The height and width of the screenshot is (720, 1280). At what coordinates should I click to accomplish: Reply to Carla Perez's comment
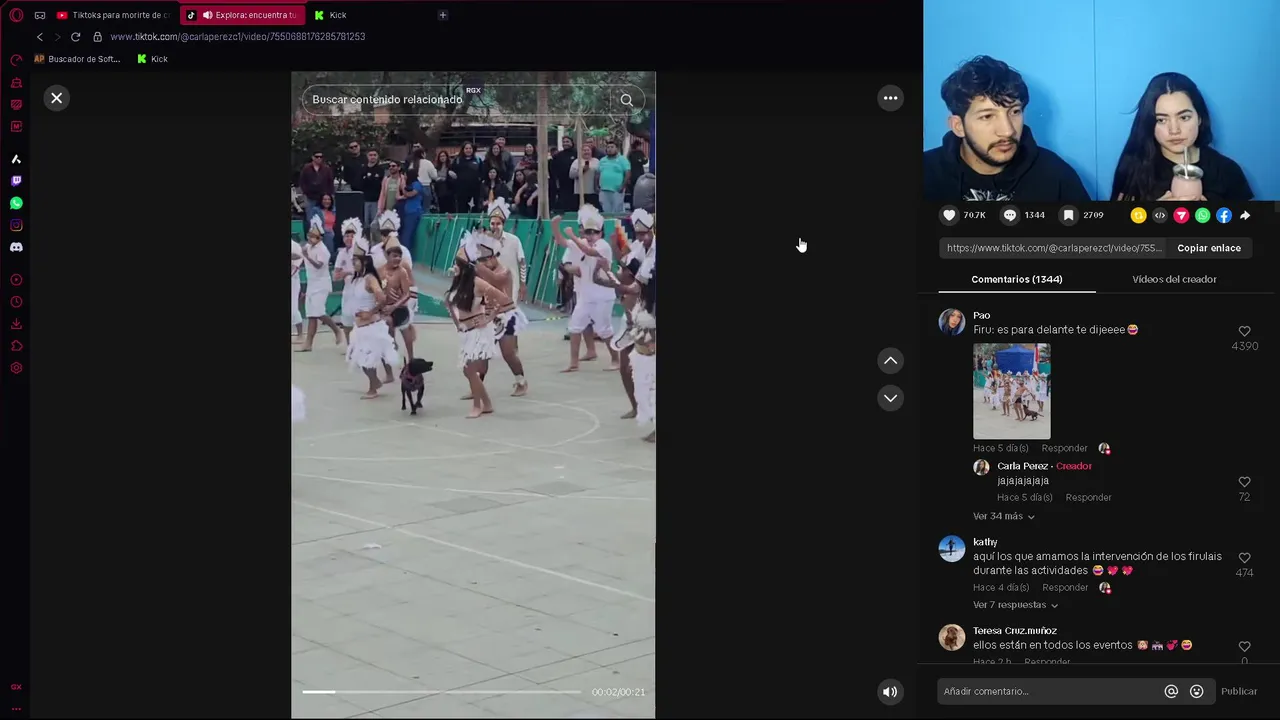[1088, 497]
